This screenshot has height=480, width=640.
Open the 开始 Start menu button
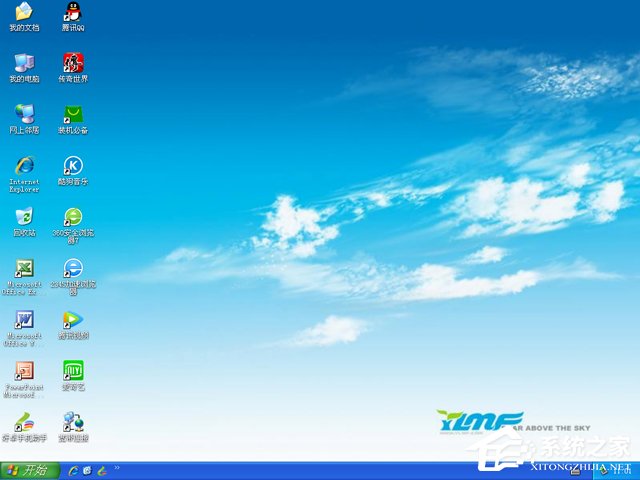(29, 470)
